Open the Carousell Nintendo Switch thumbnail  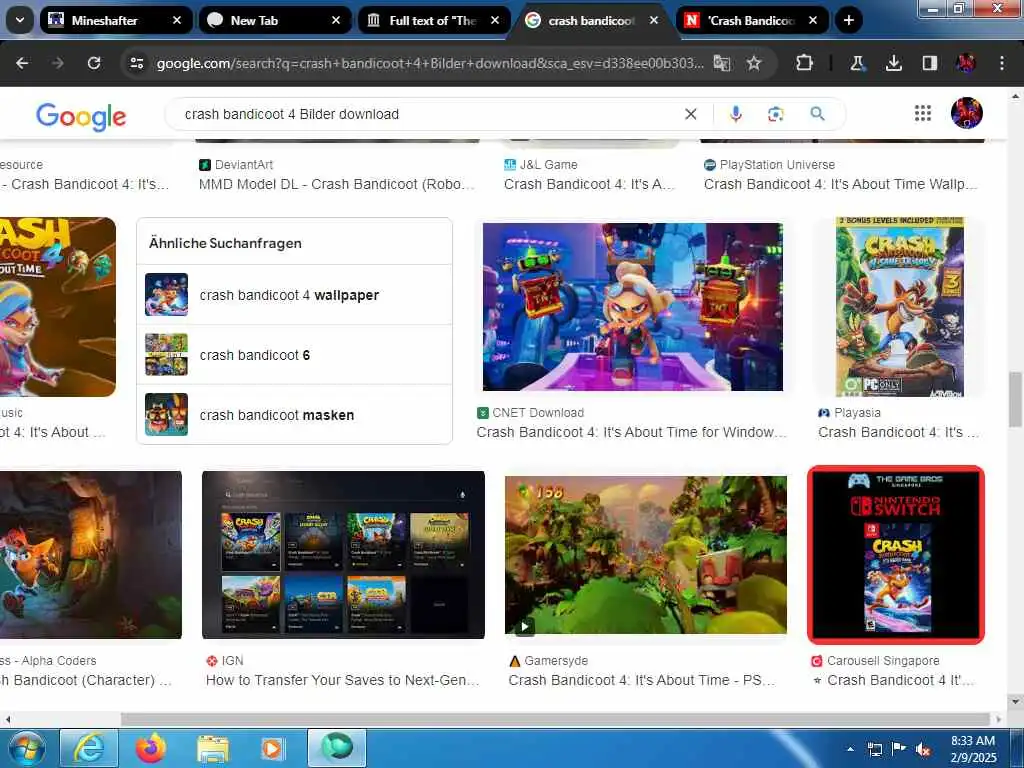pyautogui.click(x=895, y=554)
